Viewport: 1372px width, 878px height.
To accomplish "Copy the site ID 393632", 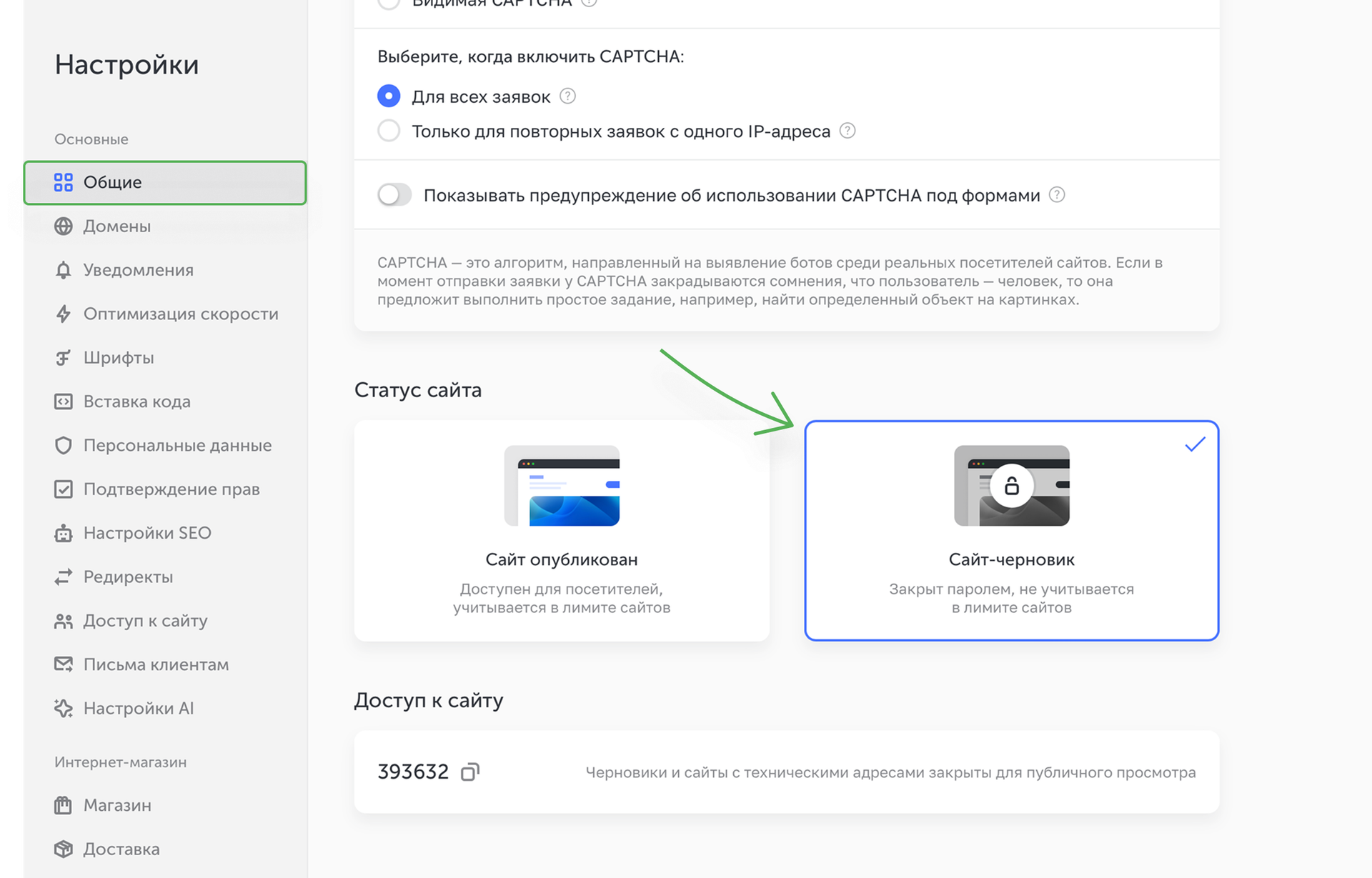I will click(471, 771).
